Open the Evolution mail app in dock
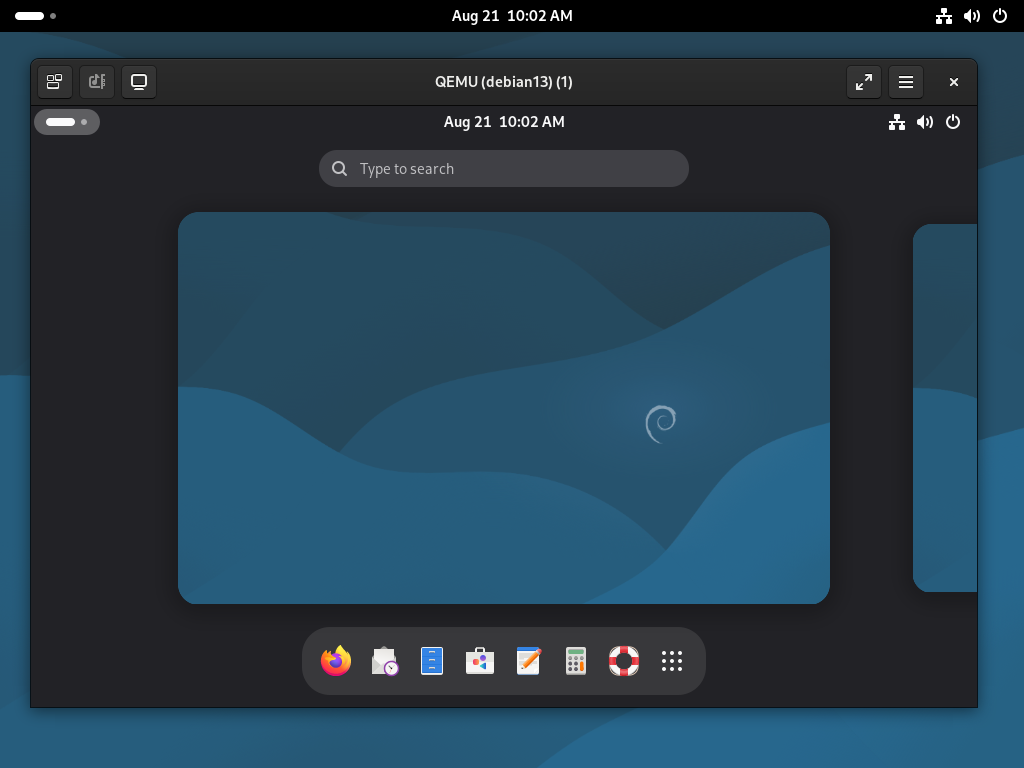 [384, 661]
